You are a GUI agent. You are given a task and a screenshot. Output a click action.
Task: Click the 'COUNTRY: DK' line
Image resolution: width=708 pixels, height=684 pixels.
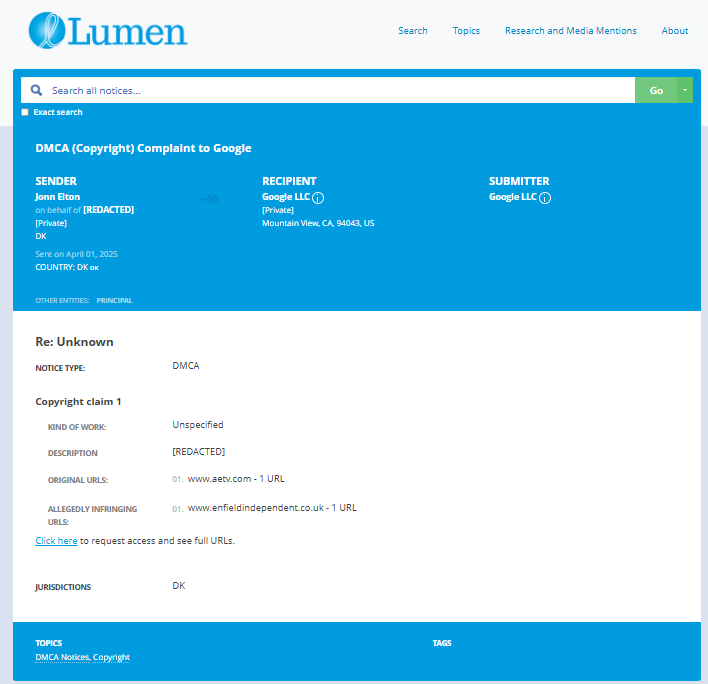coord(67,267)
